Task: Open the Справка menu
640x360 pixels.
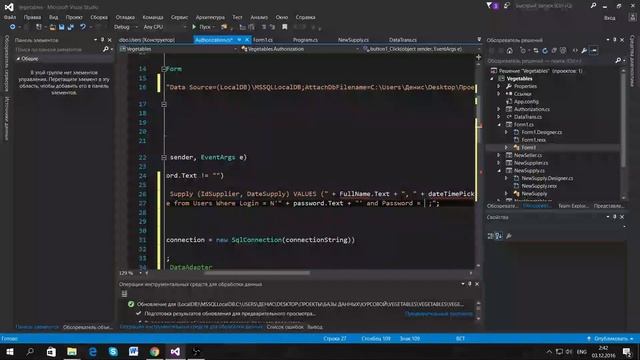Action: (305, 17)
